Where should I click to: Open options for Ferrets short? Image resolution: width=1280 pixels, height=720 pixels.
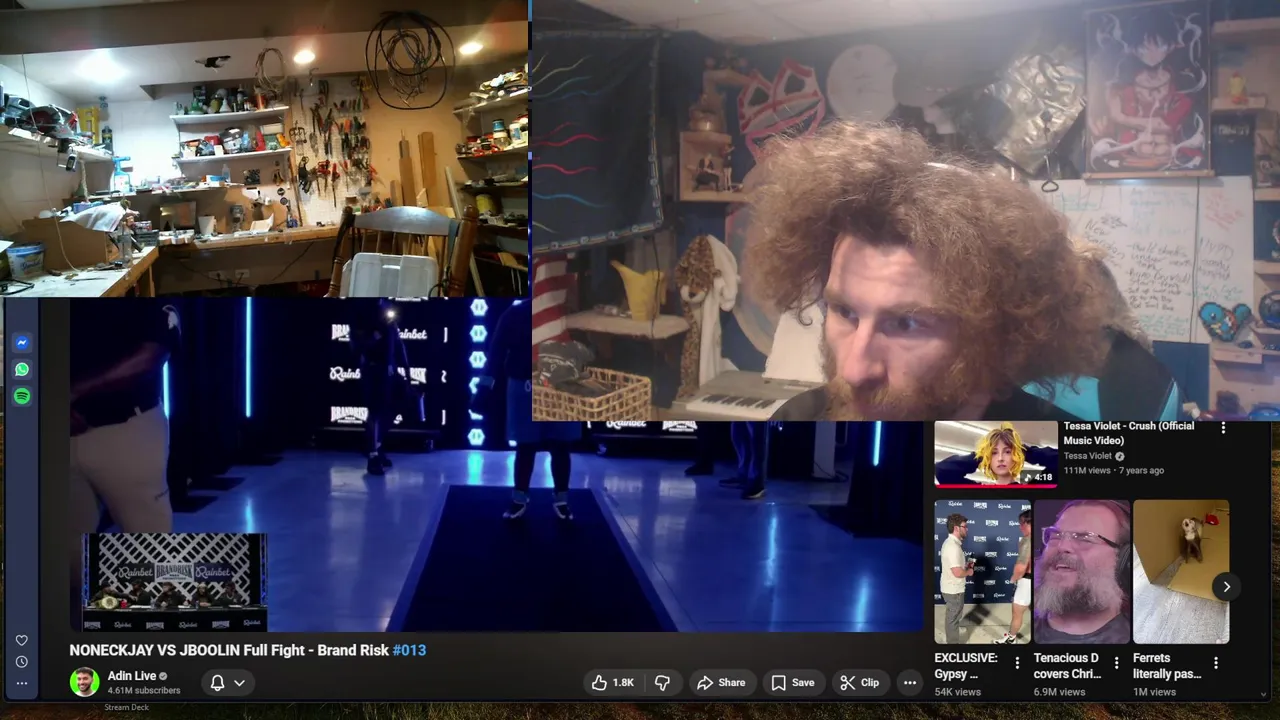pyautogui.click(x=1216, y=663)
